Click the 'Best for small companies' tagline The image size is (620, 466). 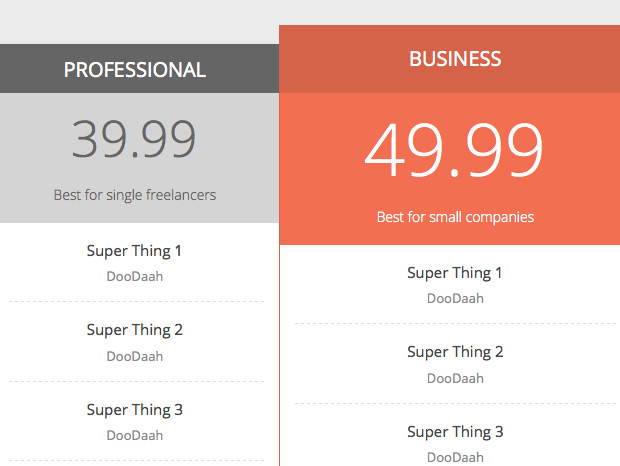pyautogui.click(x=455, y=217)
